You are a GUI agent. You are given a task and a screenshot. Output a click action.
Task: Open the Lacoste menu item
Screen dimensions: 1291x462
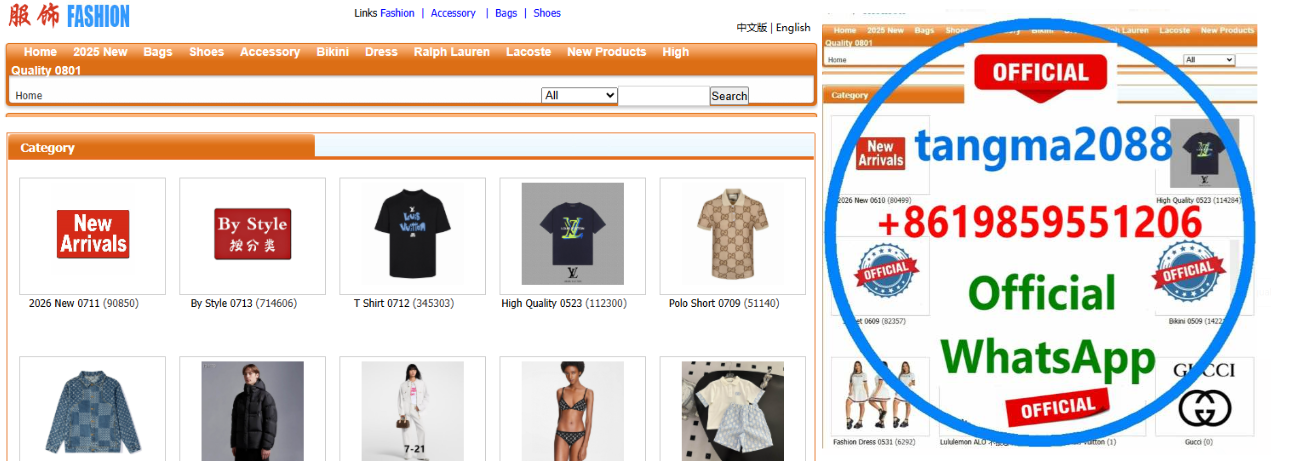coord(528,52)
